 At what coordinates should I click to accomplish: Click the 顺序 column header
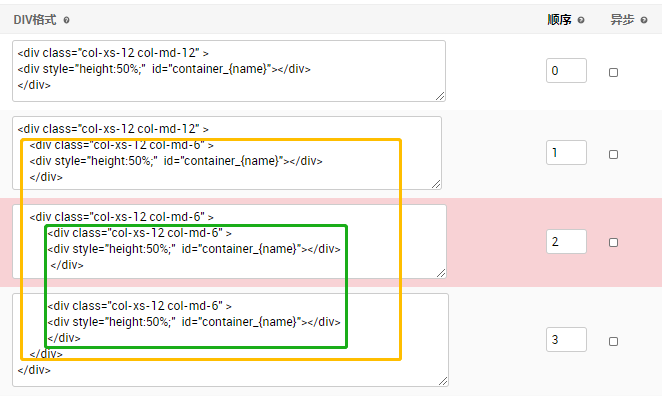559,20
